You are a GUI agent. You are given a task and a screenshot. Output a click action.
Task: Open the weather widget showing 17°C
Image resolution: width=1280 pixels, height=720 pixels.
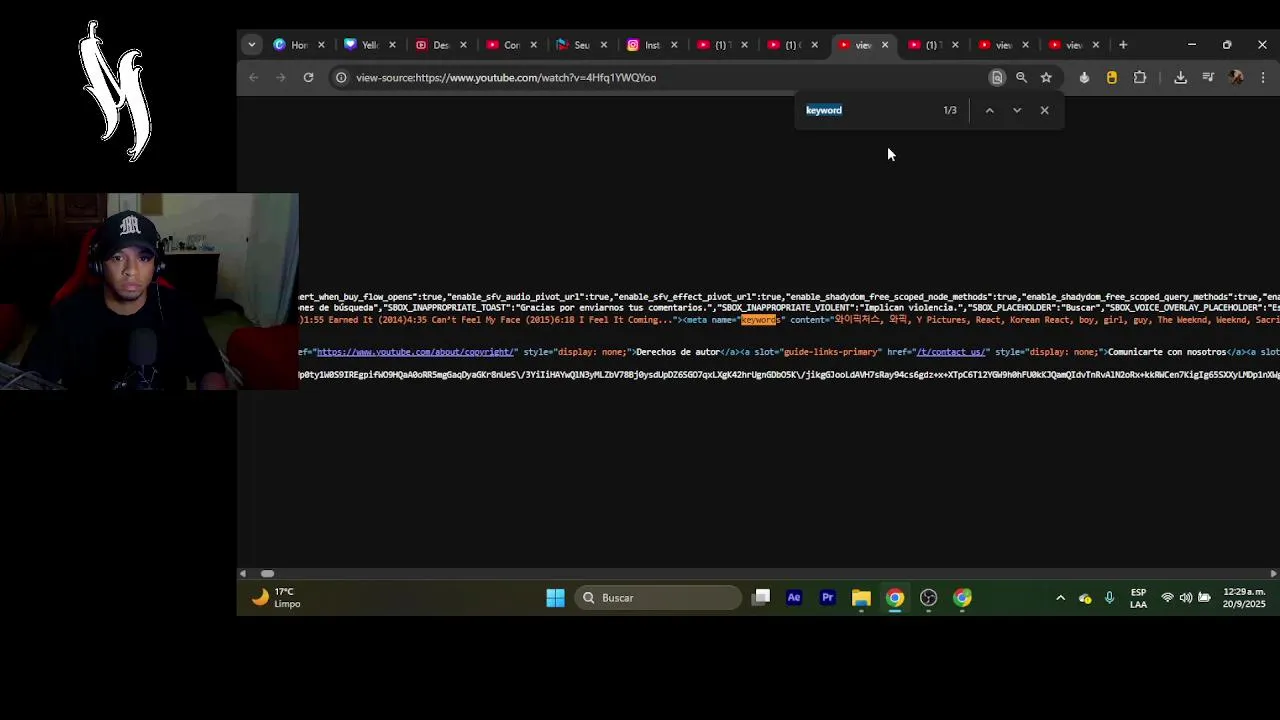[276, 598]
